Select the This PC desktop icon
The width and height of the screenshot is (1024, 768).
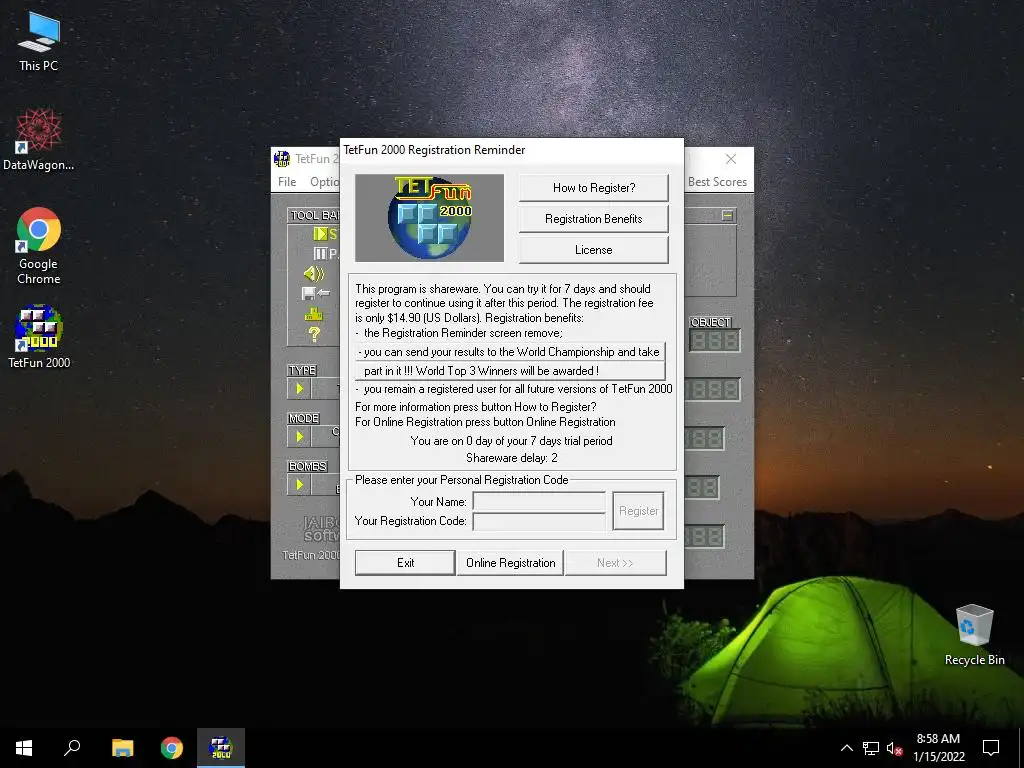39,42
